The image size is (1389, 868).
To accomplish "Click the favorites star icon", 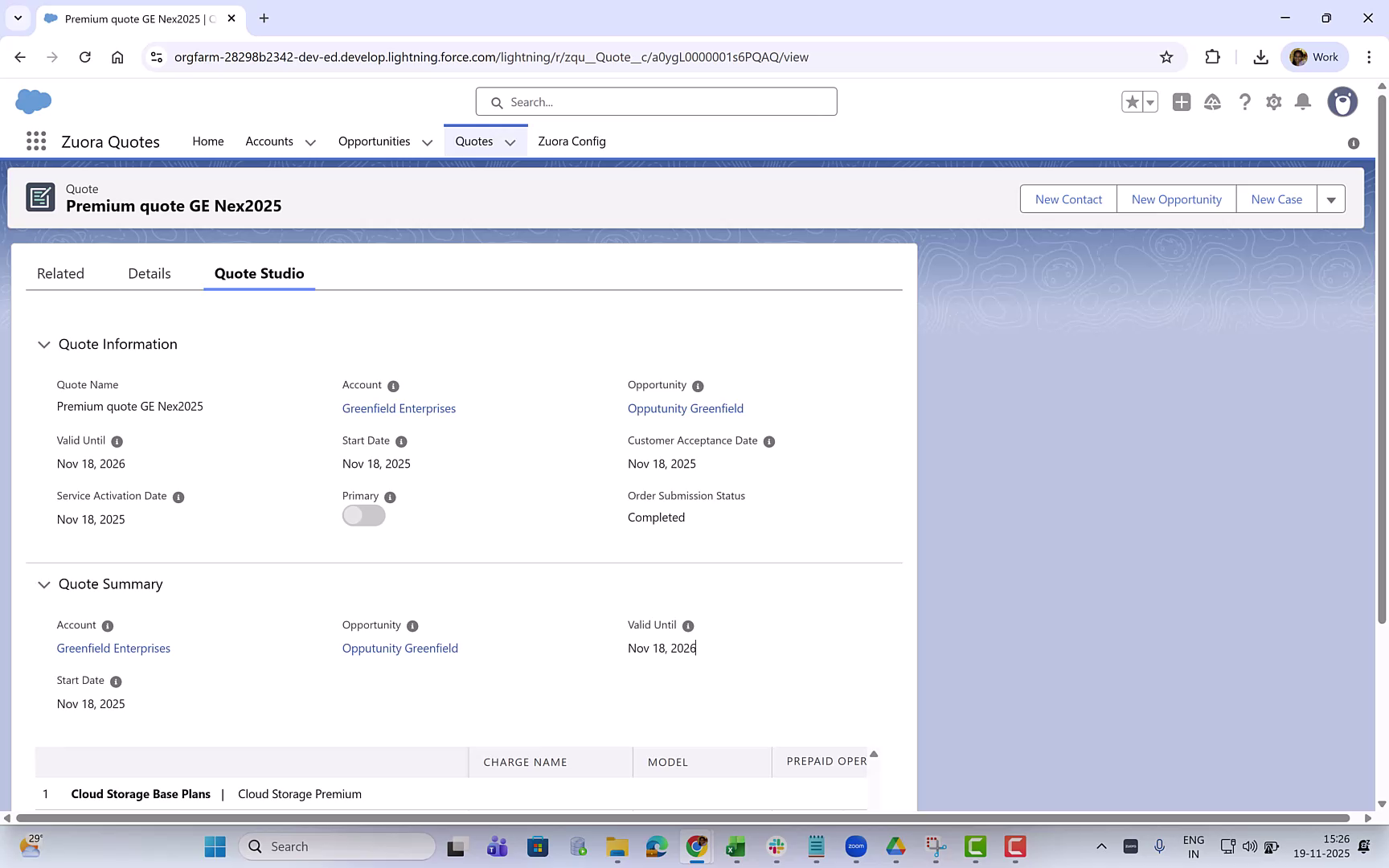I will click(x=1133, y=102).
